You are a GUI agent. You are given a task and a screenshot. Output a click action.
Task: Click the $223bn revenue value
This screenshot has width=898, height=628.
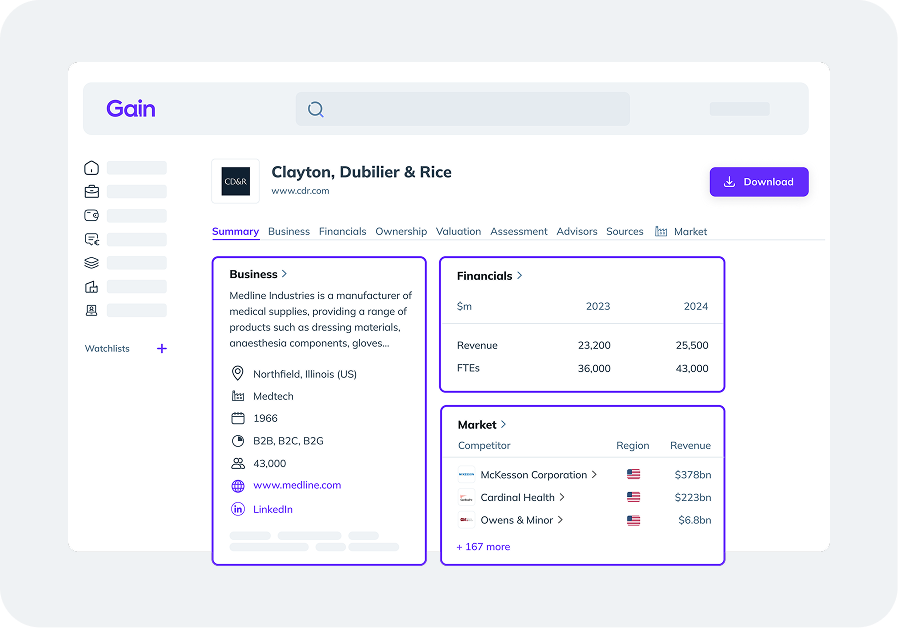pos(693,497)
